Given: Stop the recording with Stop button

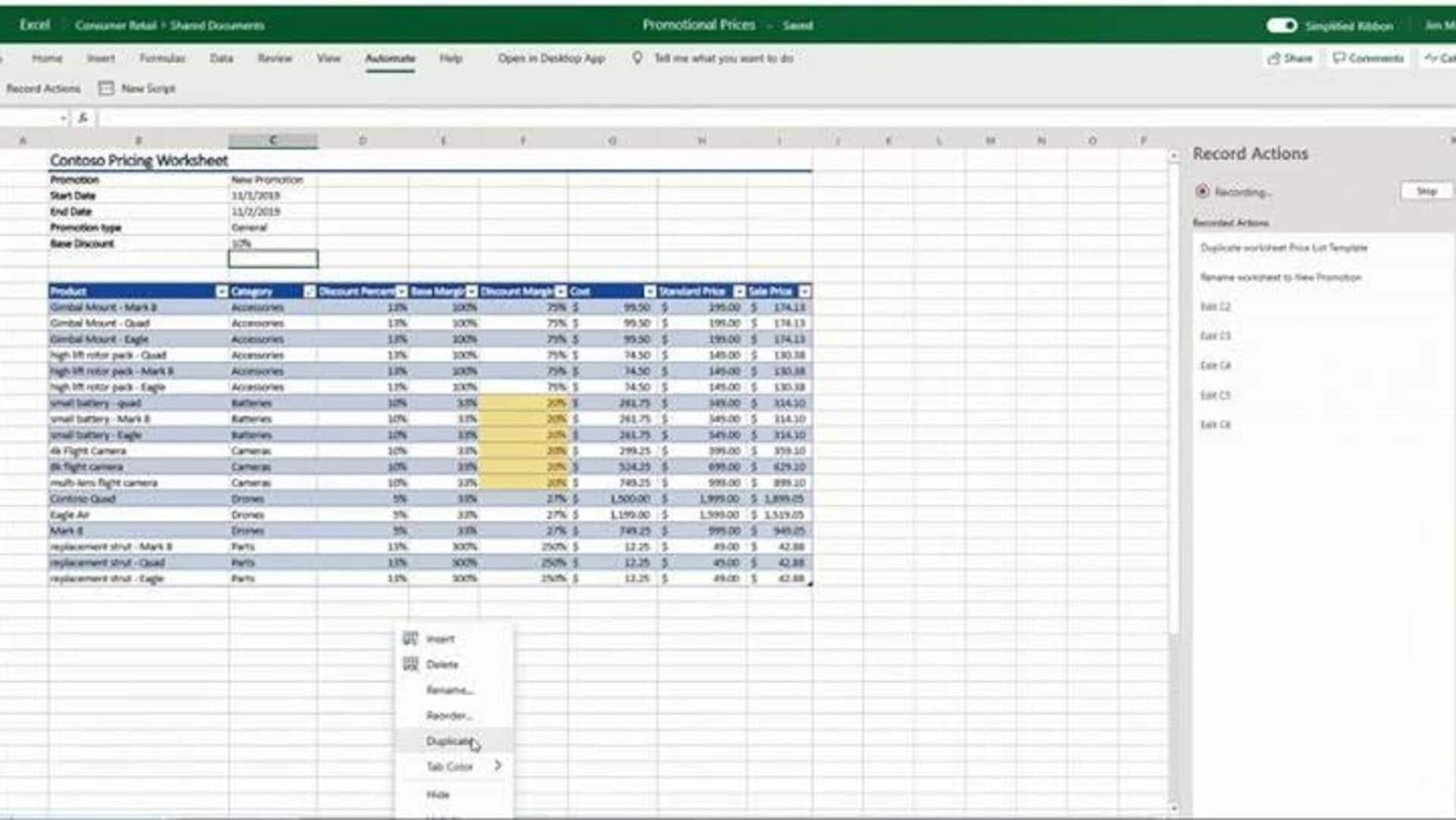Looking at the screenshot, I should pyautogui.click(x=1426, y=191).
